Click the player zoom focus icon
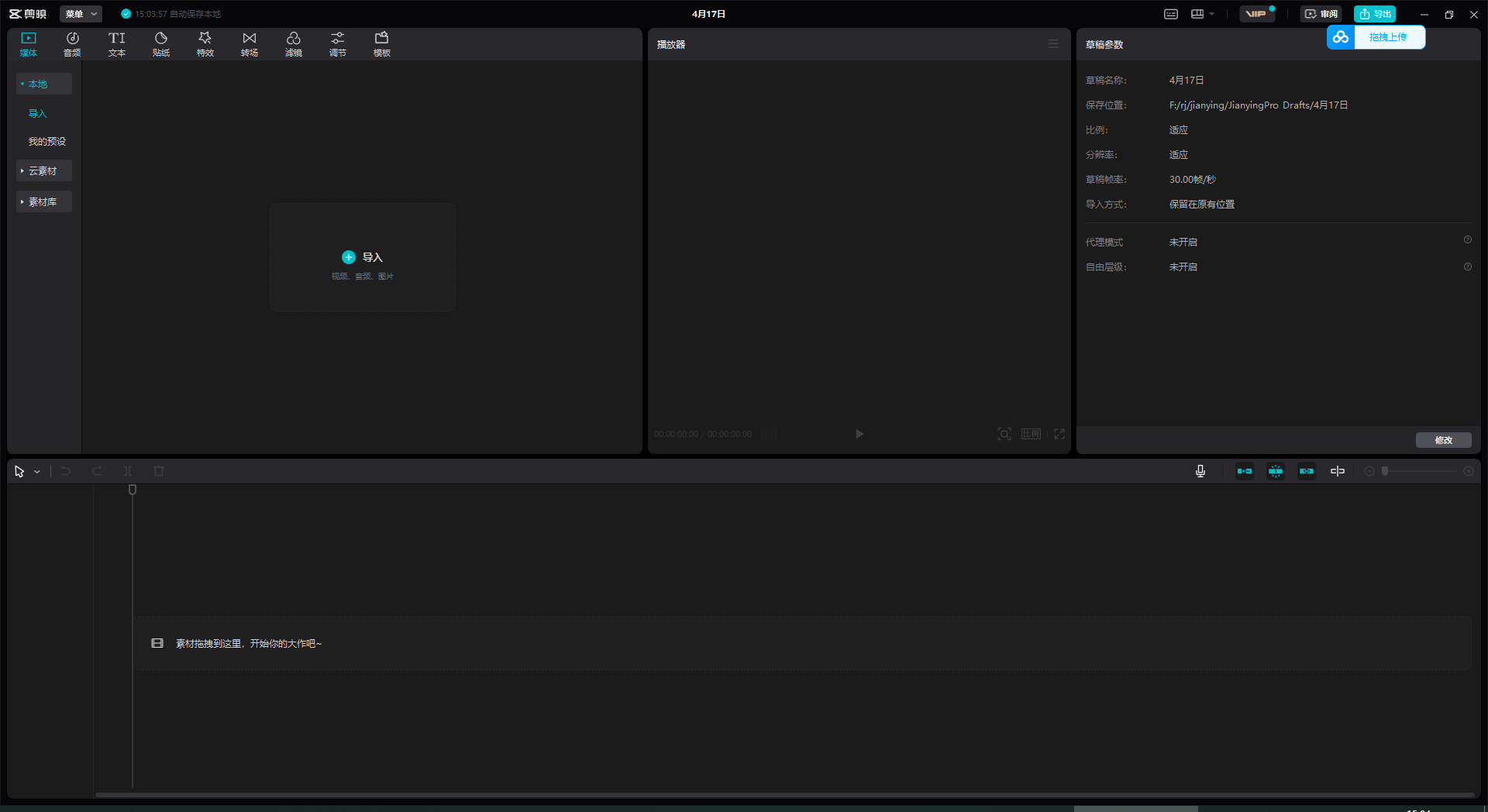Viewport: 1488px width, 812px height. click(x=1004, y=434)
